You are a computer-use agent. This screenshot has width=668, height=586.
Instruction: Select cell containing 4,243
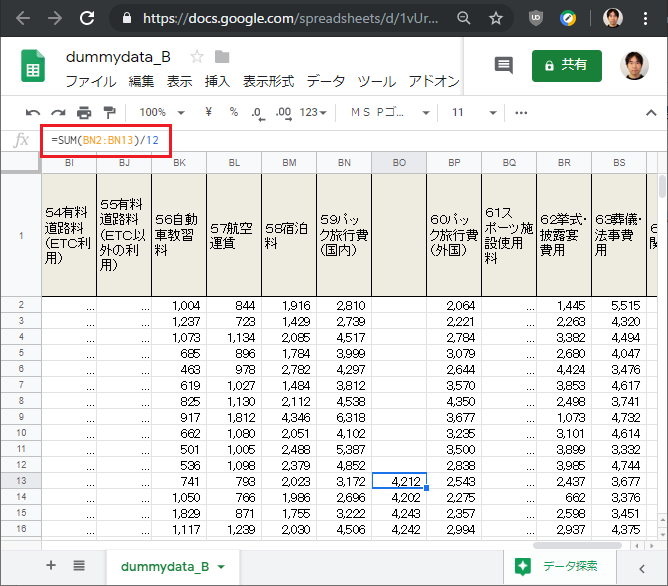click(x=399, y=513)
